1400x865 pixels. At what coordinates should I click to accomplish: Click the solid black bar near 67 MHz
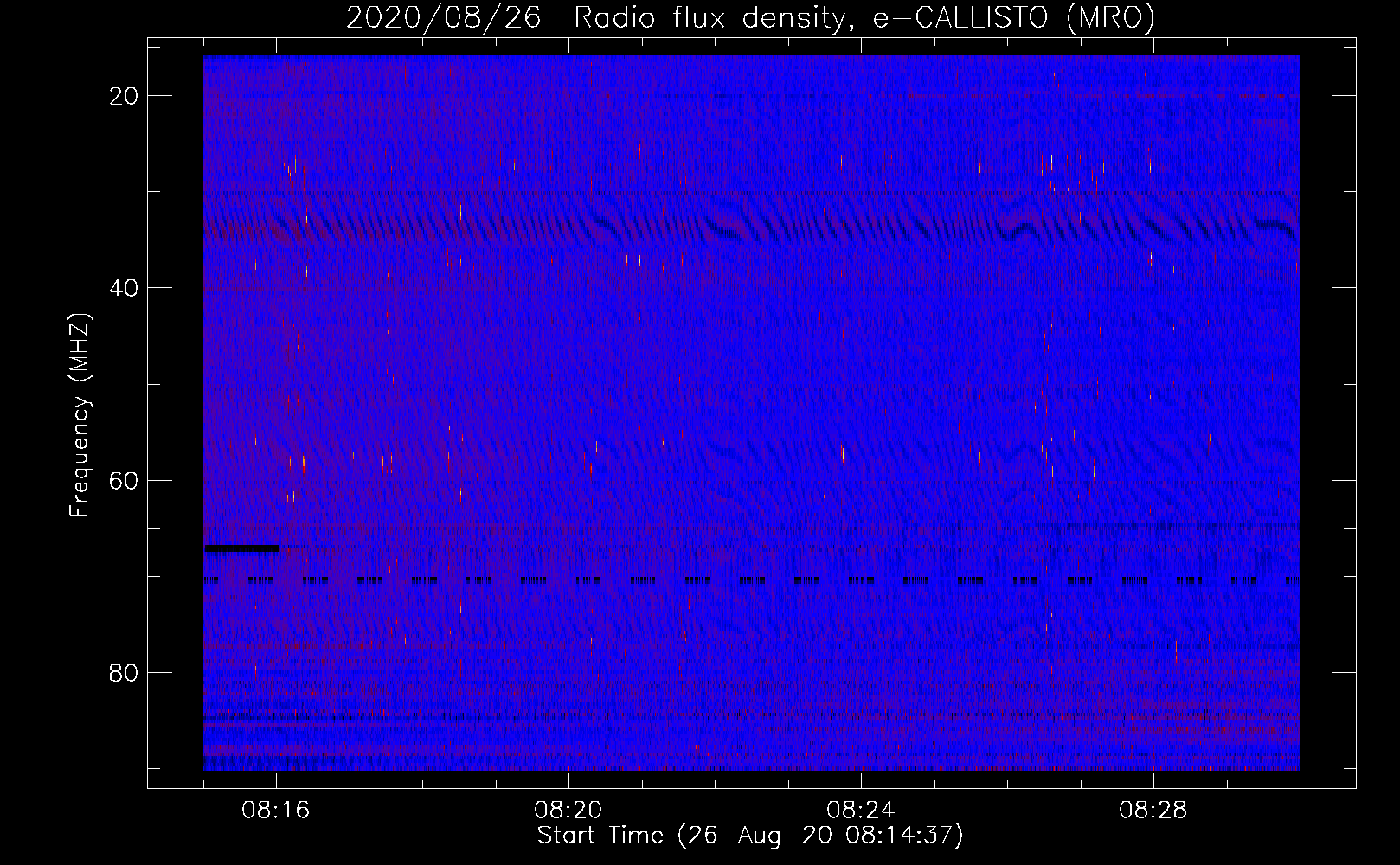[x=241, y=548]
